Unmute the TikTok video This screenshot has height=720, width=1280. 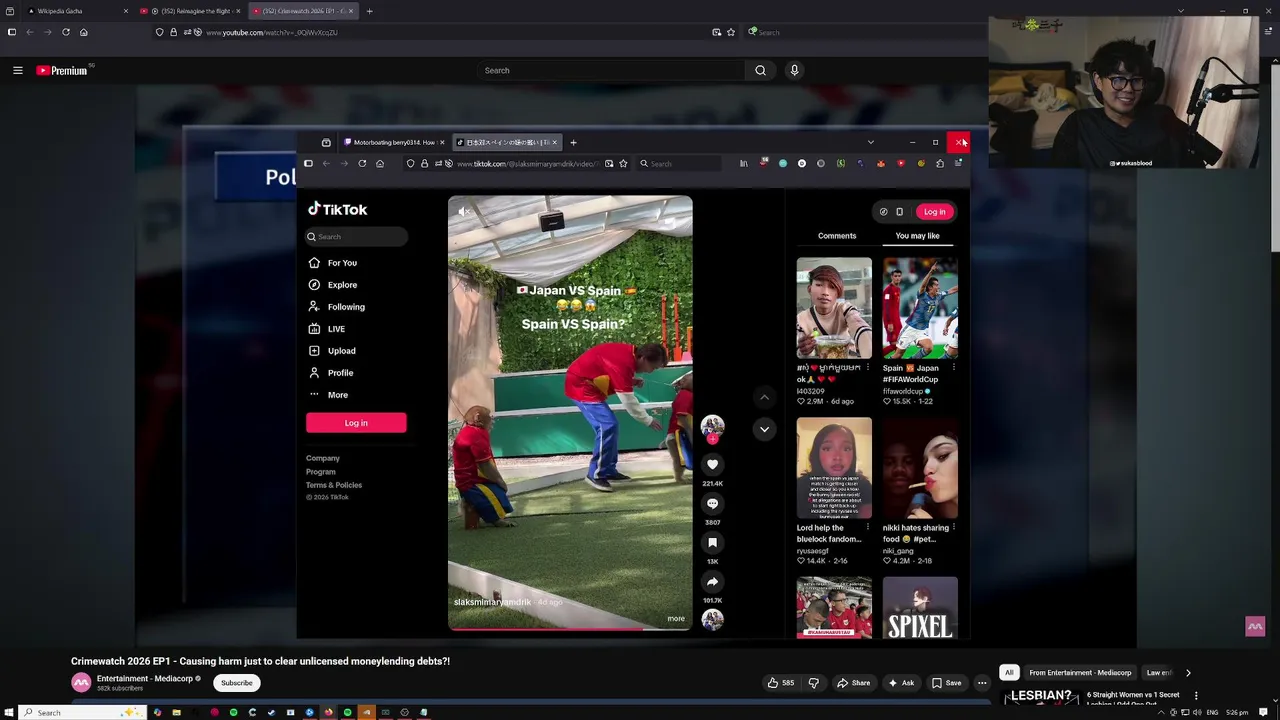462,212
